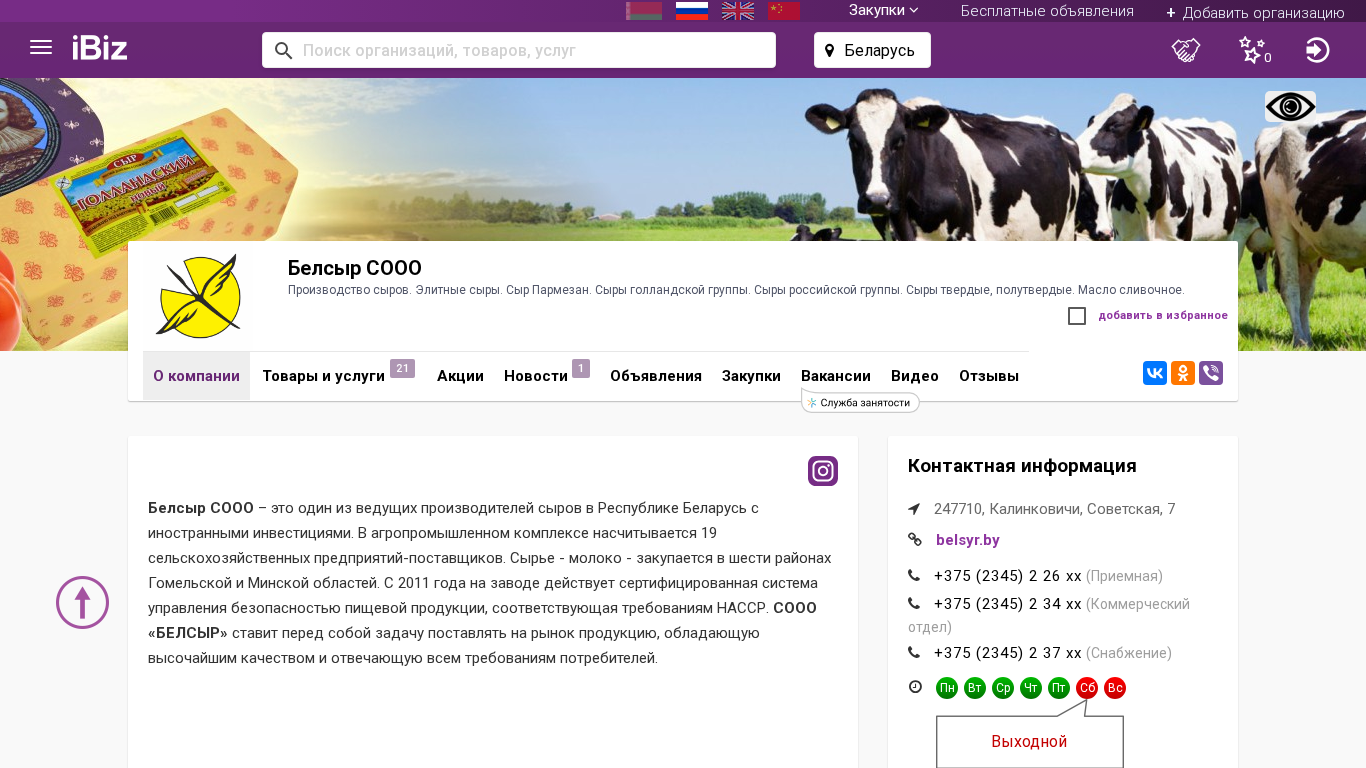Visit the belsyr.by website link
The width and height of the screenshot is (1366, 768).
click(968, 540)
